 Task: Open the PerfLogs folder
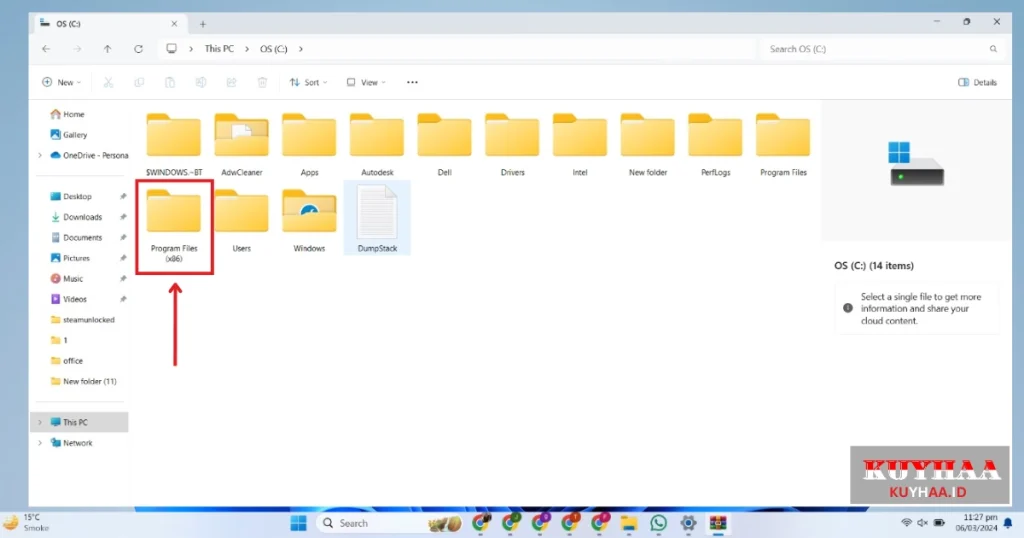pyautogui.click(x=715, y=143)
